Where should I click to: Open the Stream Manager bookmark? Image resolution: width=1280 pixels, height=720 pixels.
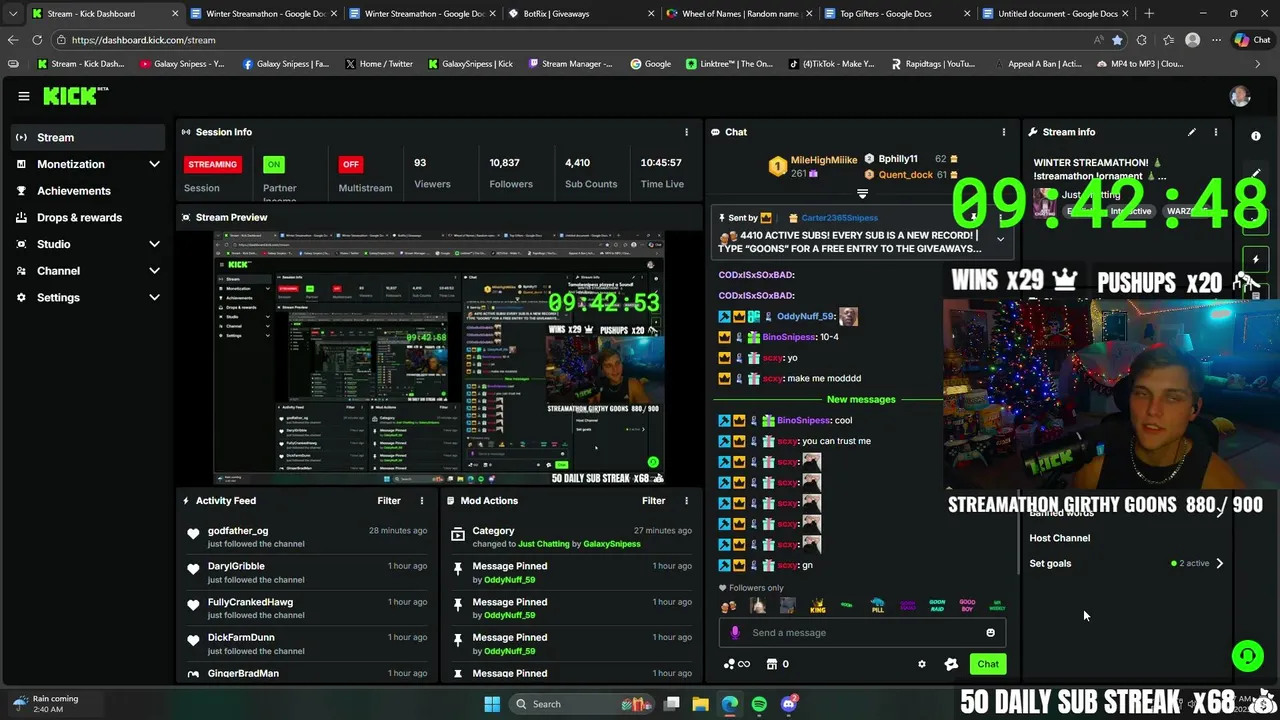tap(569, 64)
